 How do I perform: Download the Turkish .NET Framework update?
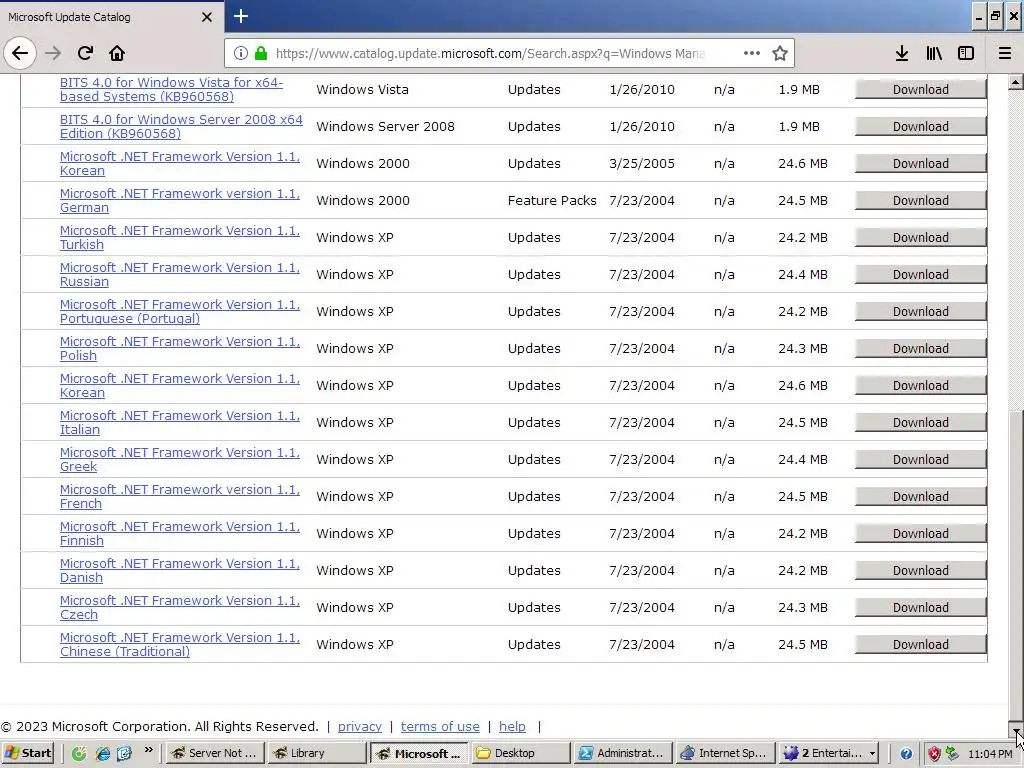tap(920, 238)
